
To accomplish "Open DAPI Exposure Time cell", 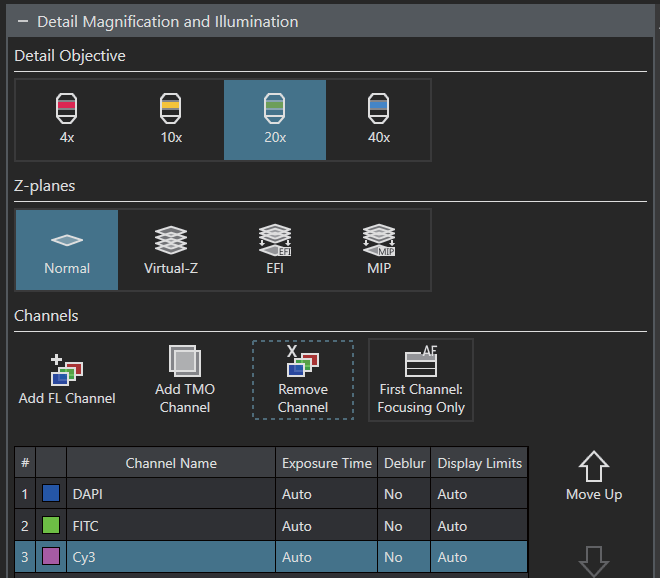I will coord(326,494).
